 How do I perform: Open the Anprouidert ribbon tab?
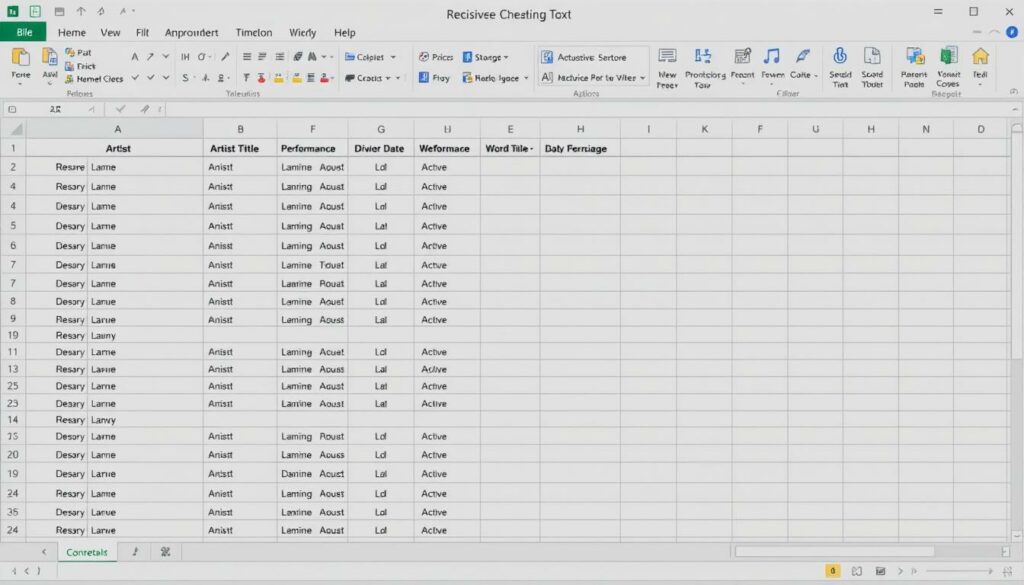click(x=191, y=33)
